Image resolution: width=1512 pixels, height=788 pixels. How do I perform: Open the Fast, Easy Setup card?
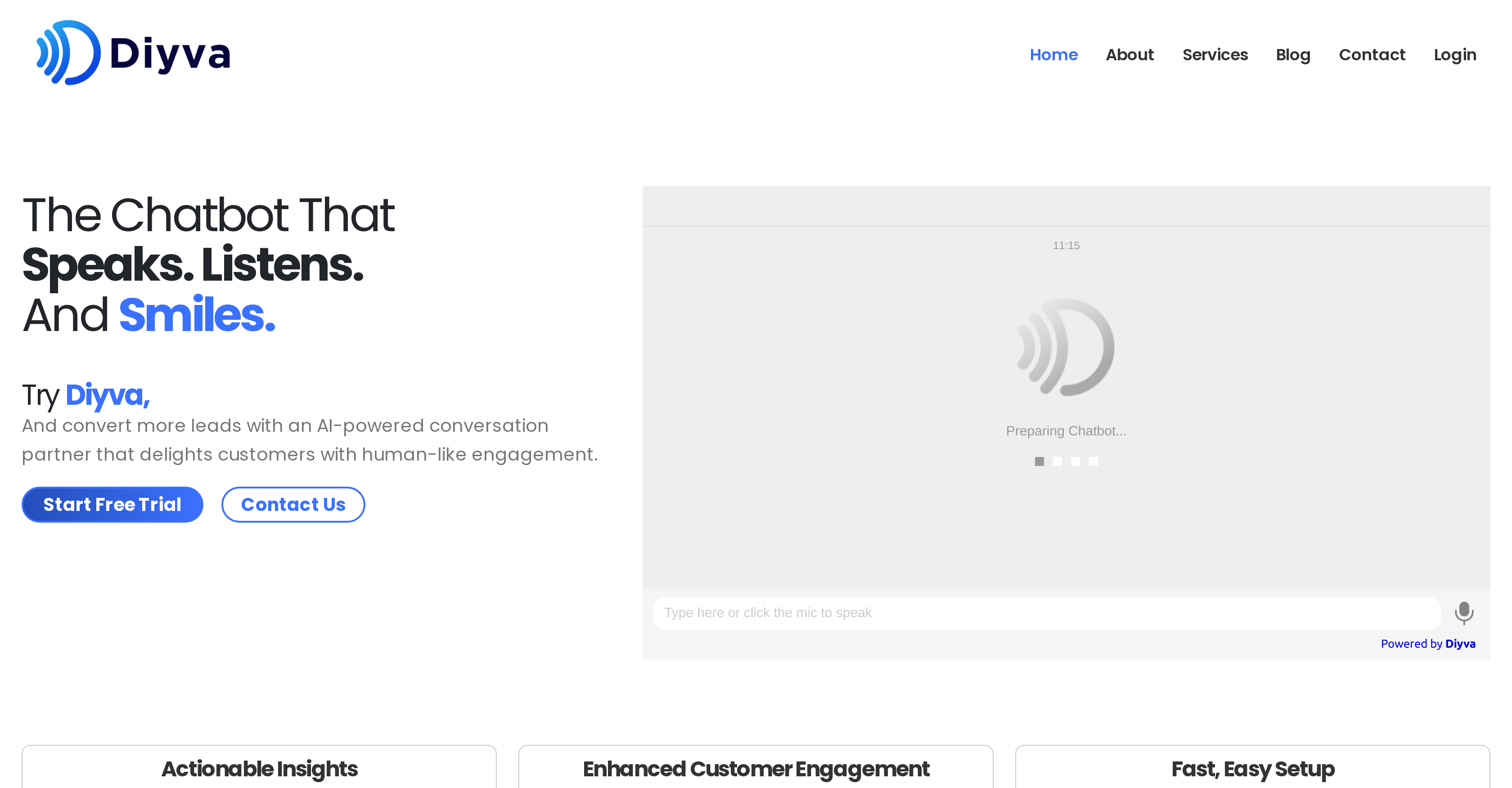(1253, 768)
